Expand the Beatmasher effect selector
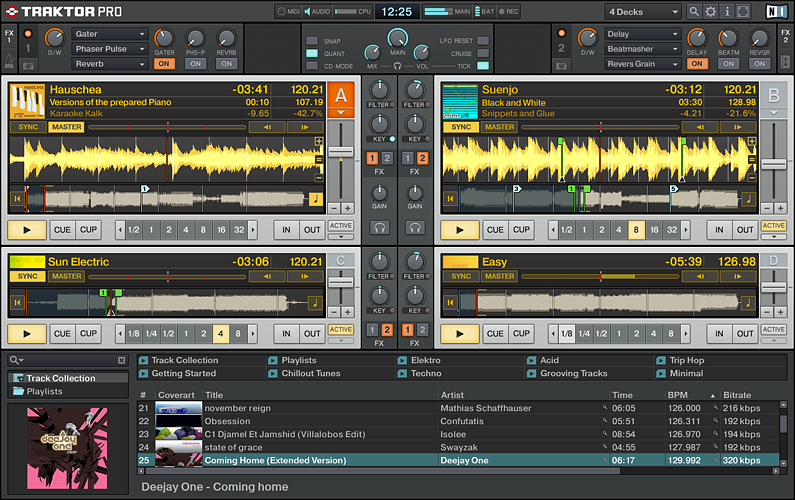 coord(642,48)
